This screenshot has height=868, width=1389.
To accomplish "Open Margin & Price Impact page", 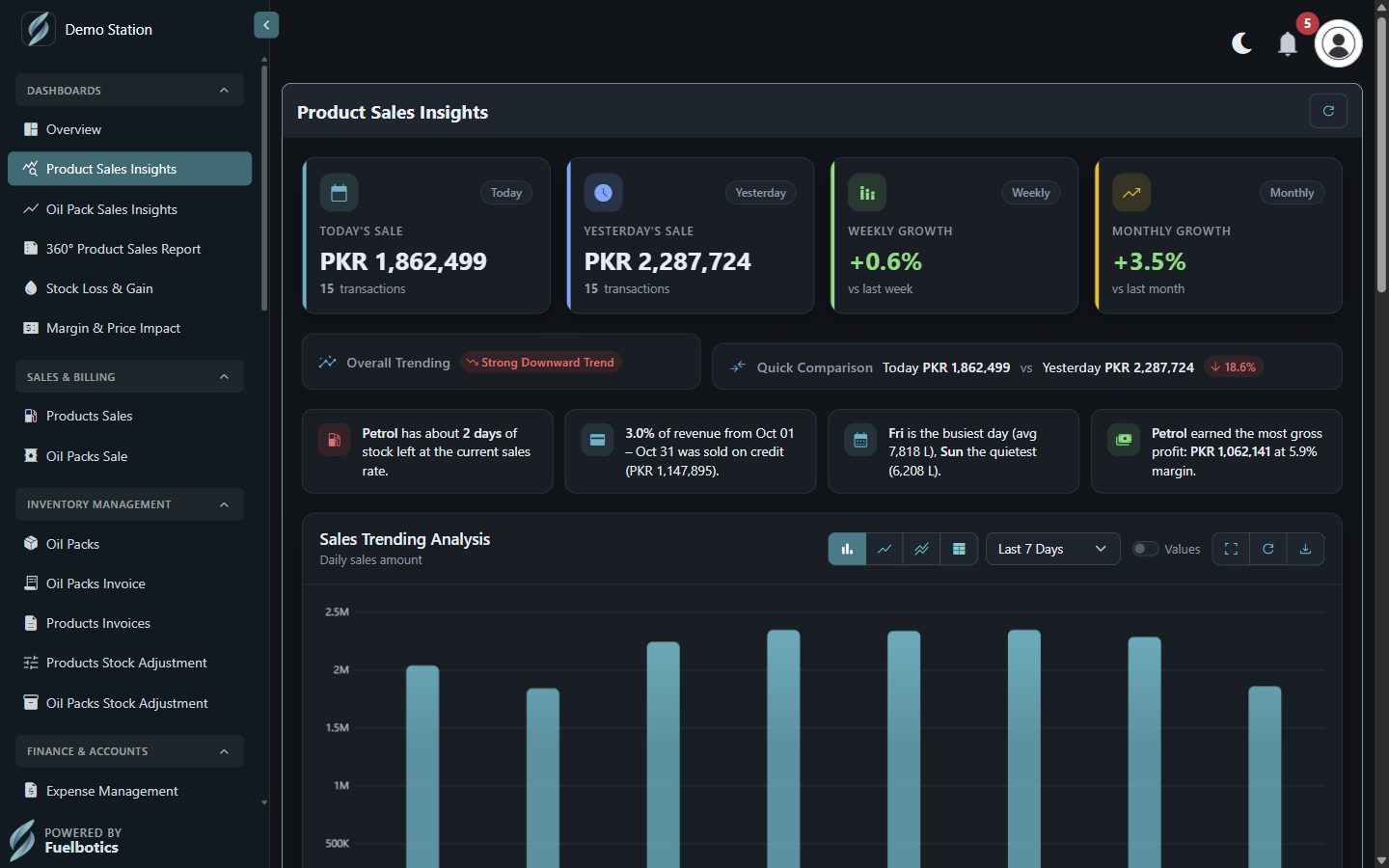I will coord(129,327).
